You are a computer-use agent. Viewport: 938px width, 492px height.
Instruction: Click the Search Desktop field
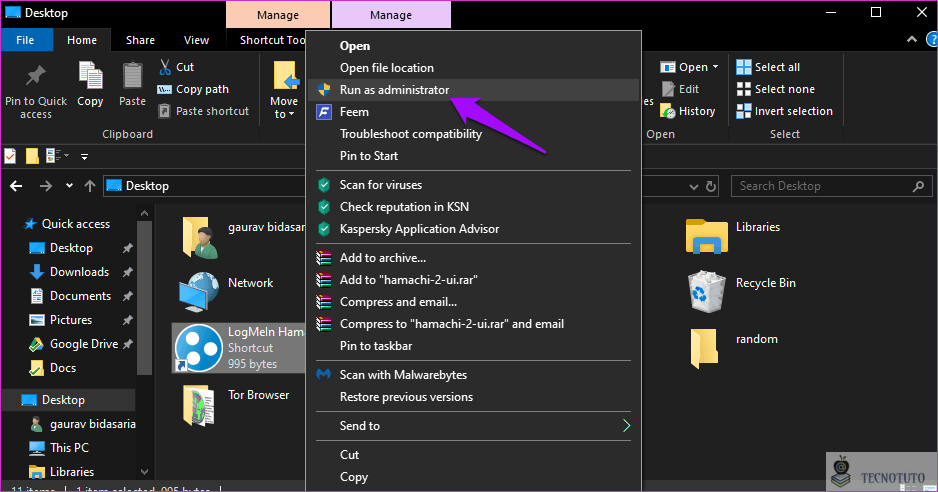pyautogui.click(x=832, y=186)
